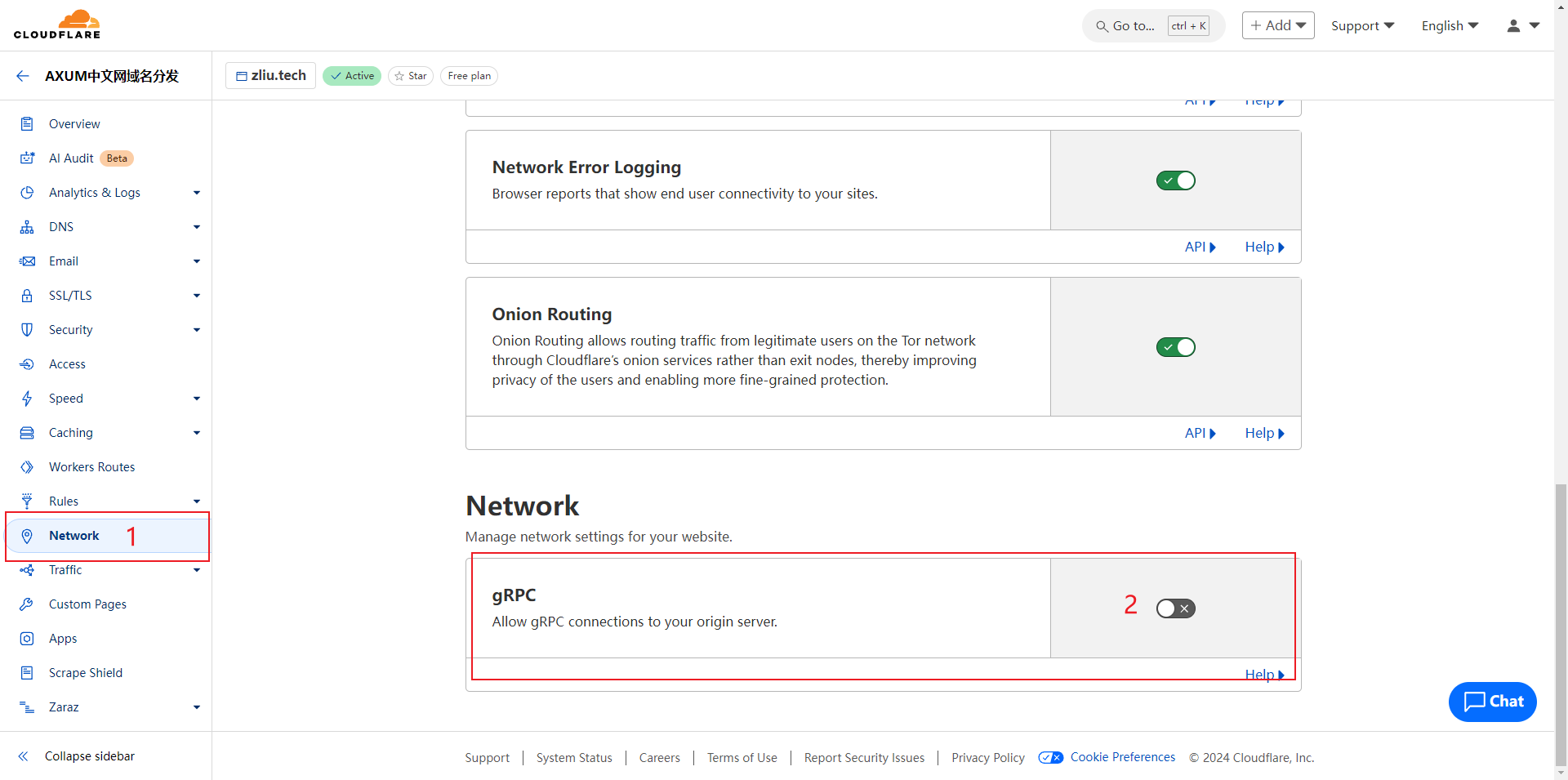1568x780 pixels.
Task: Click the star icon on Star button
Action: click(399, 76)
